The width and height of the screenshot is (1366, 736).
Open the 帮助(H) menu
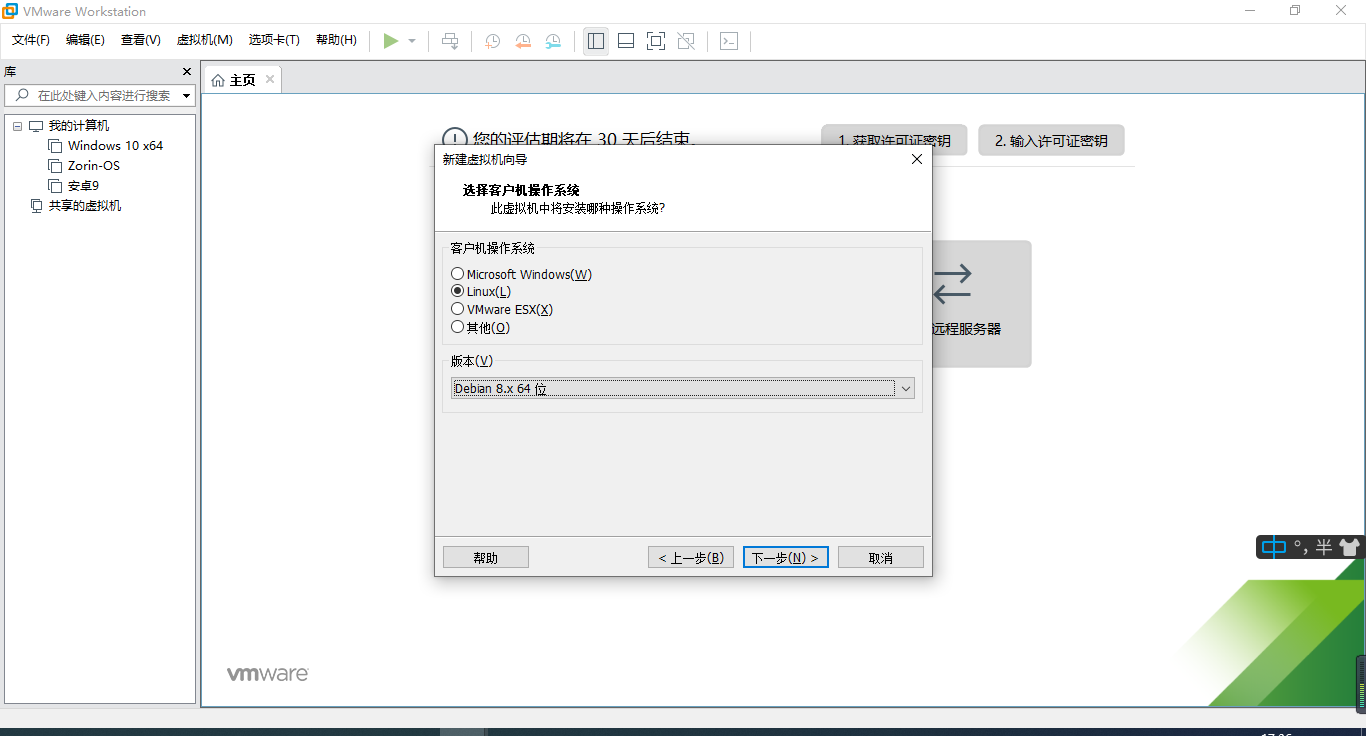click(336, 40)
